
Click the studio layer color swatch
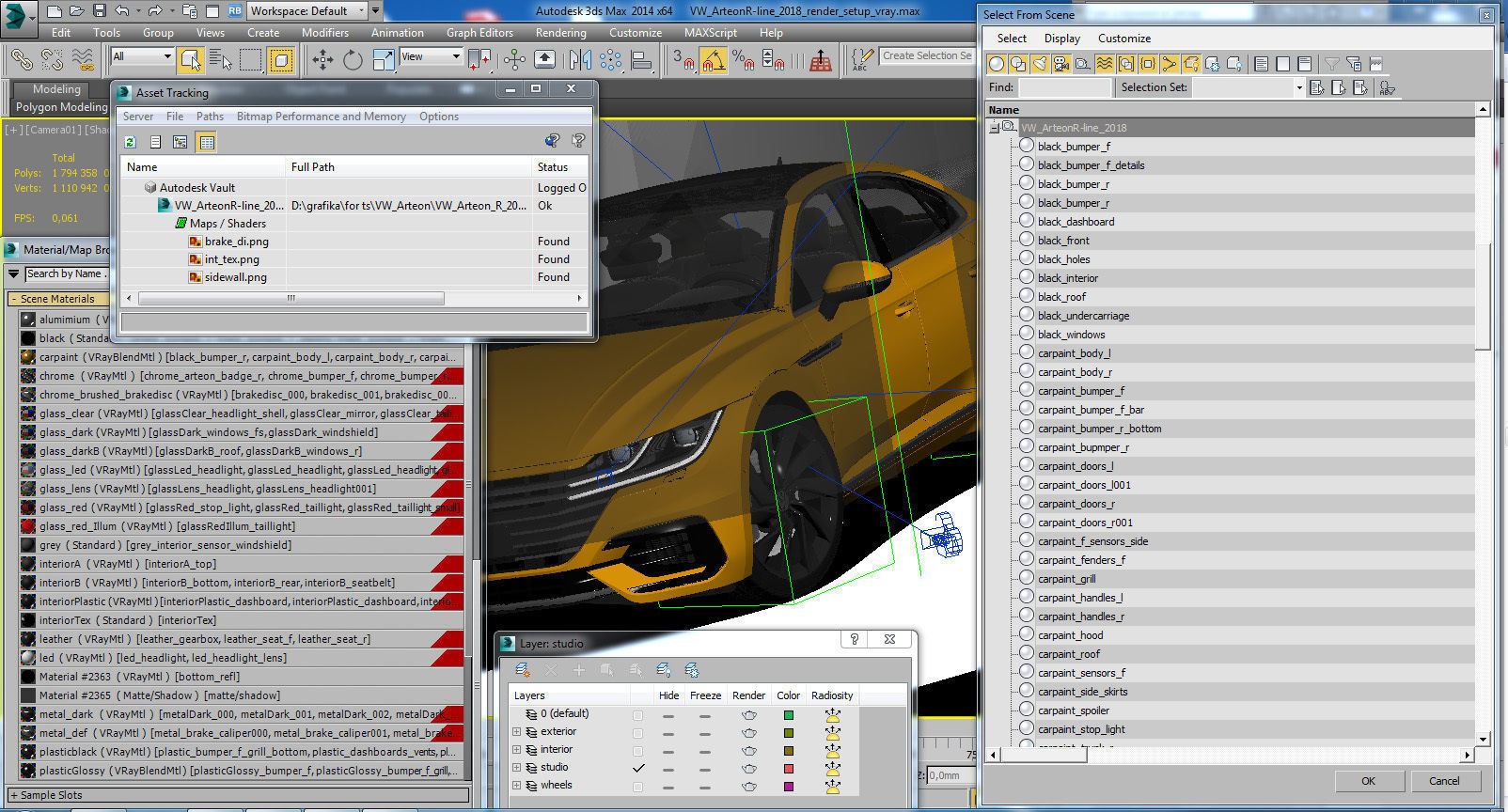[788, 768]
